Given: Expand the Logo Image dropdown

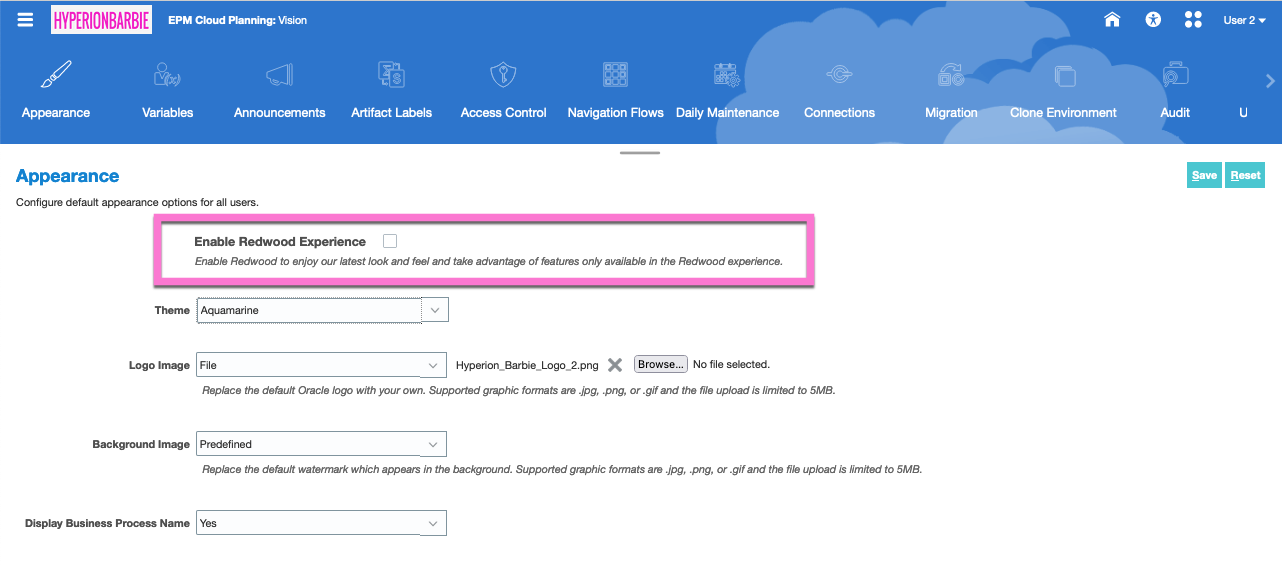Looking at the screenshot, I should click(433, 365).
